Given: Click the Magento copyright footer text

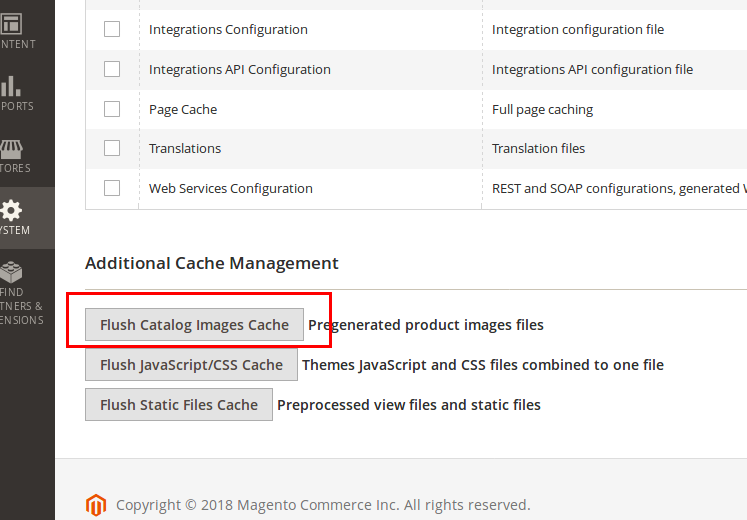Looking at the screenshot, I should tap(323, 505).
